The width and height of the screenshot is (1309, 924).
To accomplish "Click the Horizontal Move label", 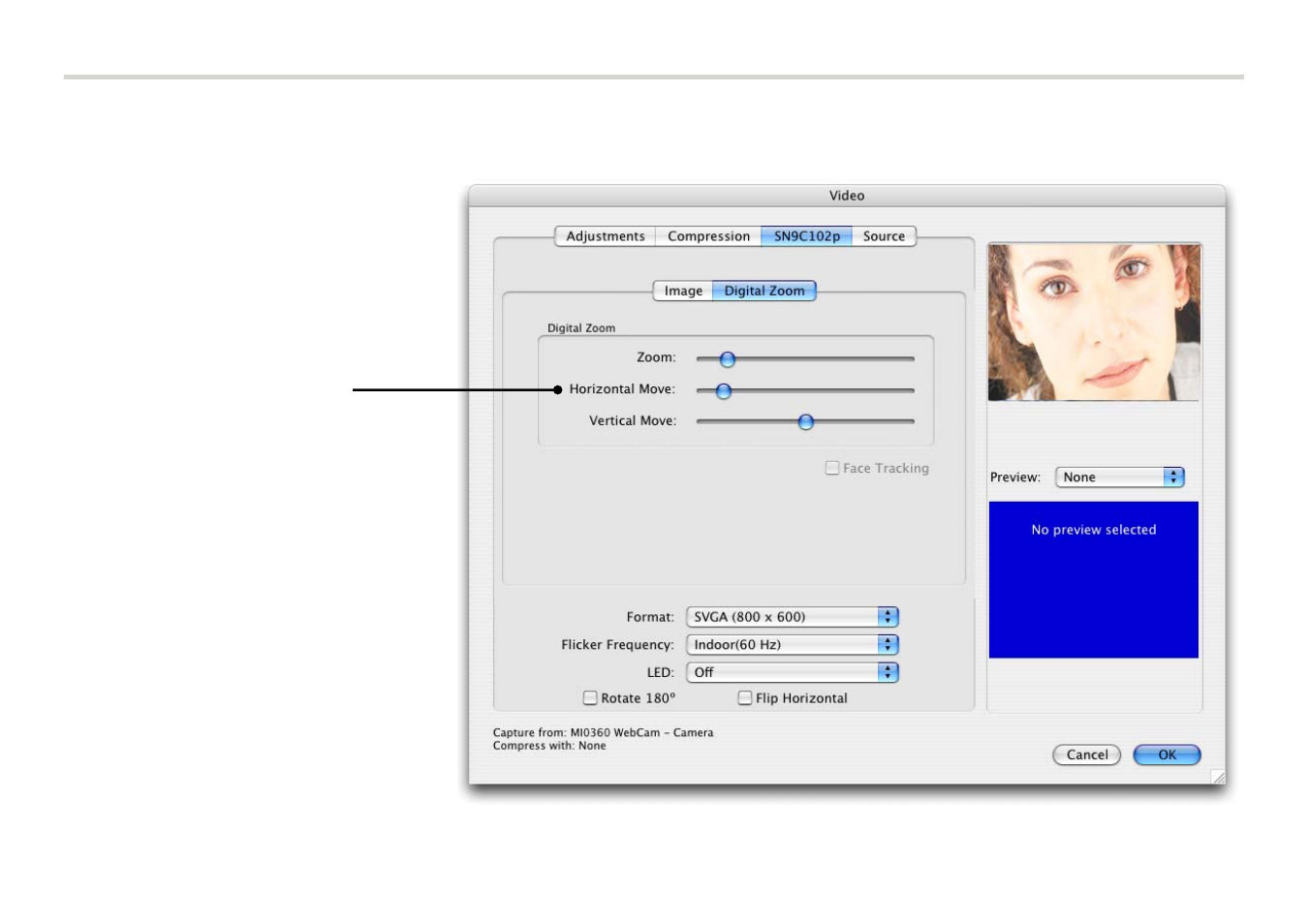I will 622,389.
